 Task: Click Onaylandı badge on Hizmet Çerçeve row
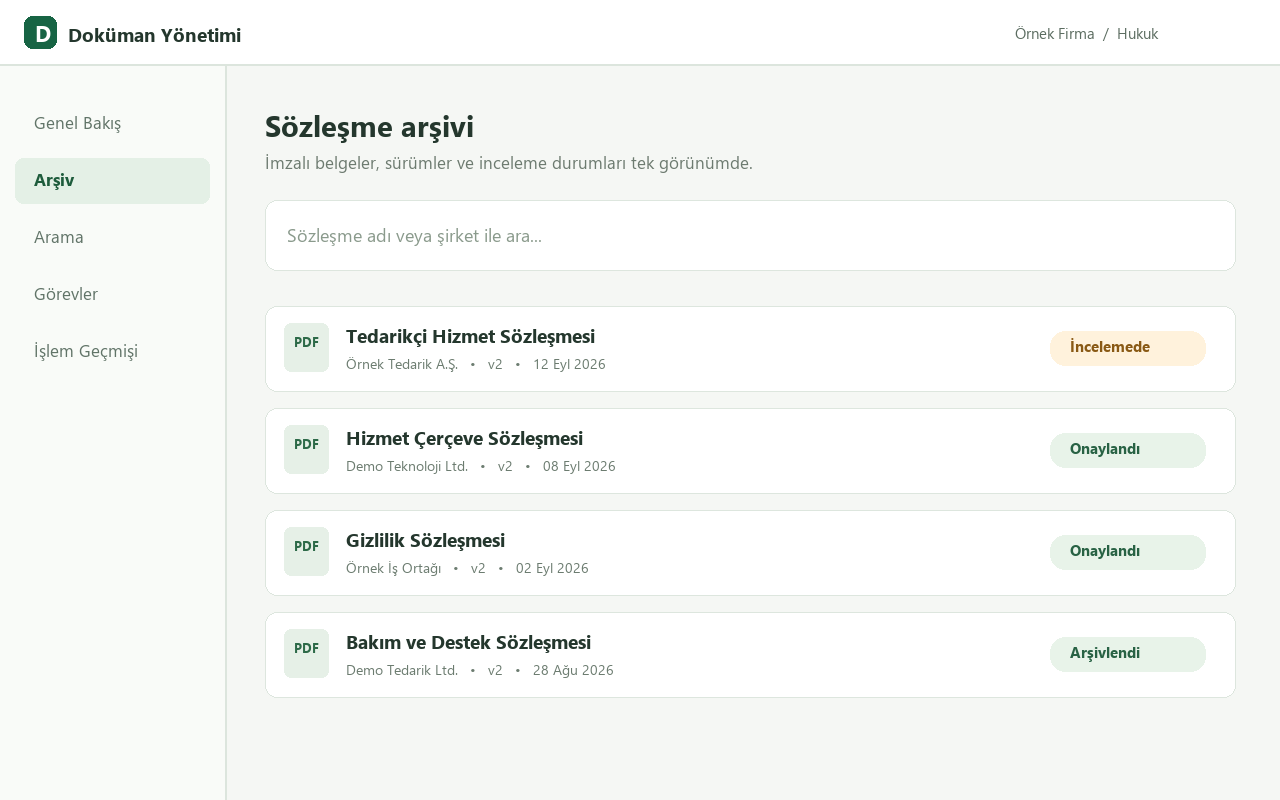click(1128, 450)
